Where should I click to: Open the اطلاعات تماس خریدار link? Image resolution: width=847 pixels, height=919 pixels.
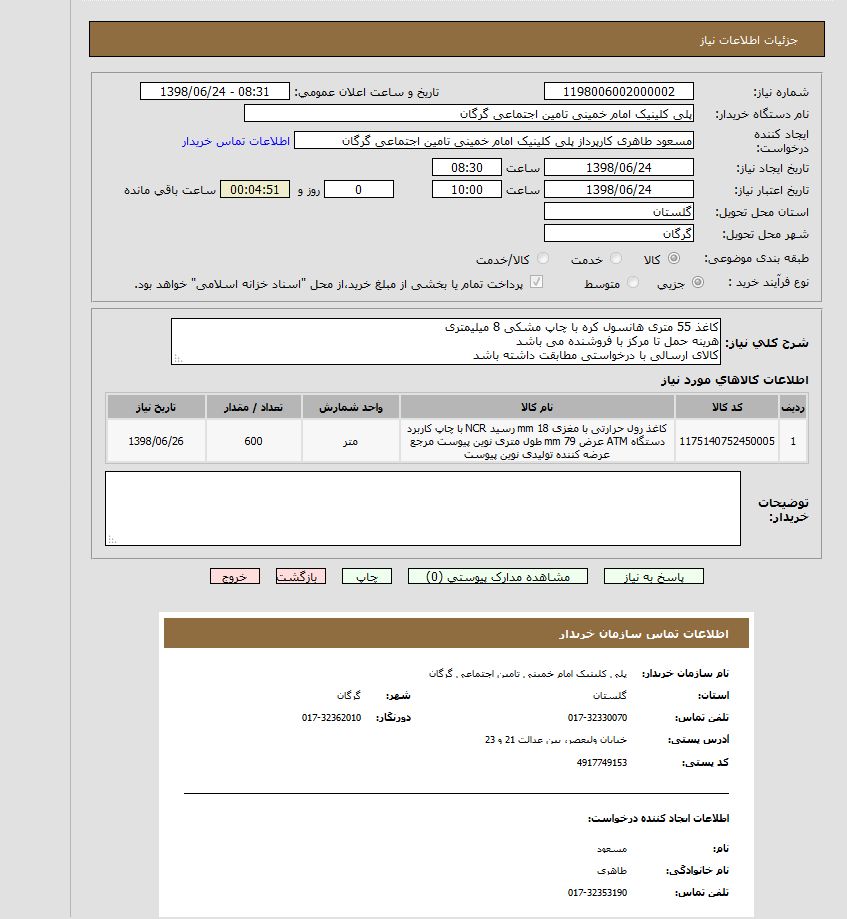coord(236,141)
